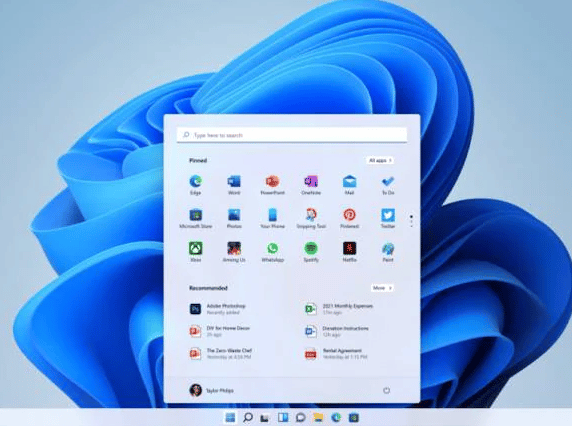
Task: Open OneNote pinned app
Action: (311, 185)
